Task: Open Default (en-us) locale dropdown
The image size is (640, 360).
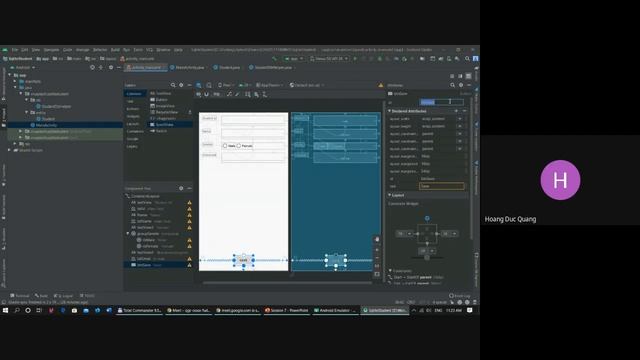Action: (x=307, y=85)
